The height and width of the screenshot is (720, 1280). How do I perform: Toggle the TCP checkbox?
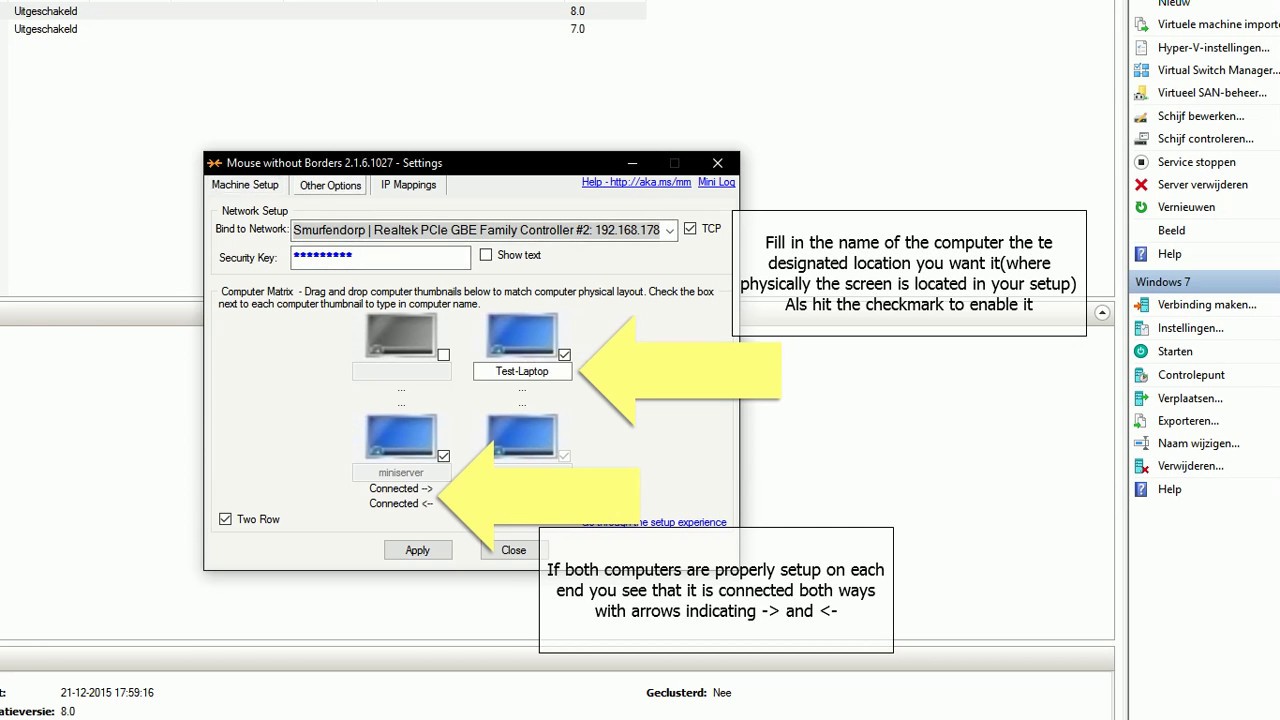tap(690, 229)
